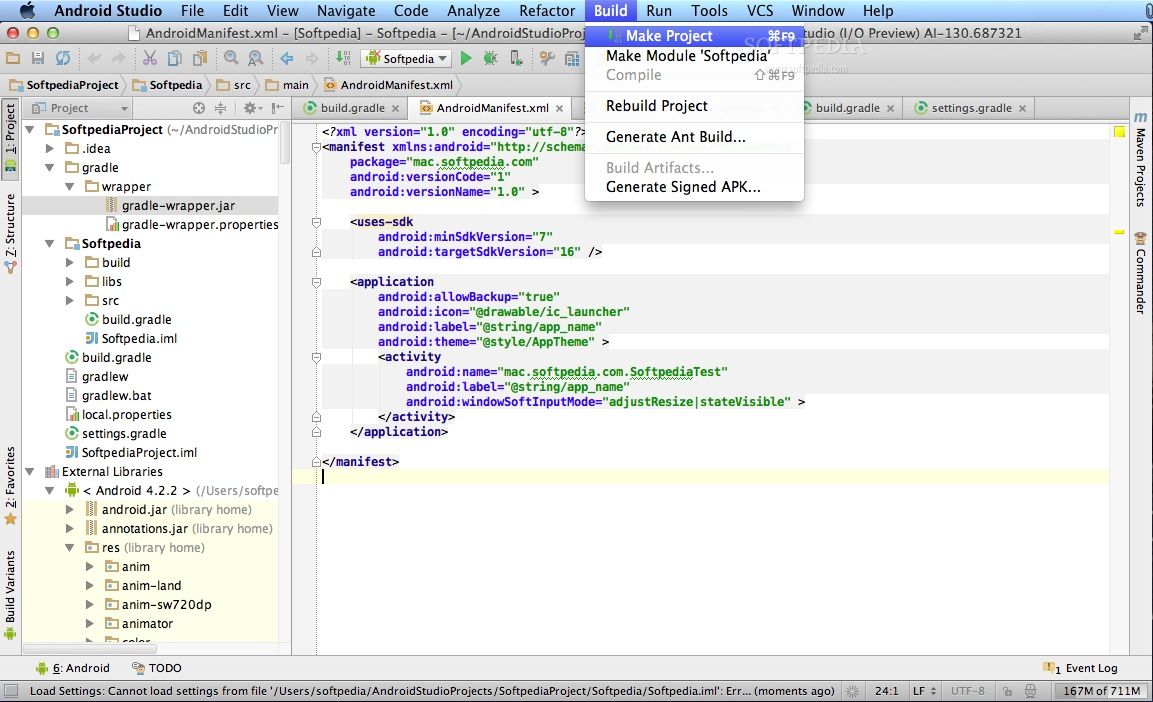
Task: Switch to settings.gradle editor tab
Action: pyautogui.click(x=971, y=108)
